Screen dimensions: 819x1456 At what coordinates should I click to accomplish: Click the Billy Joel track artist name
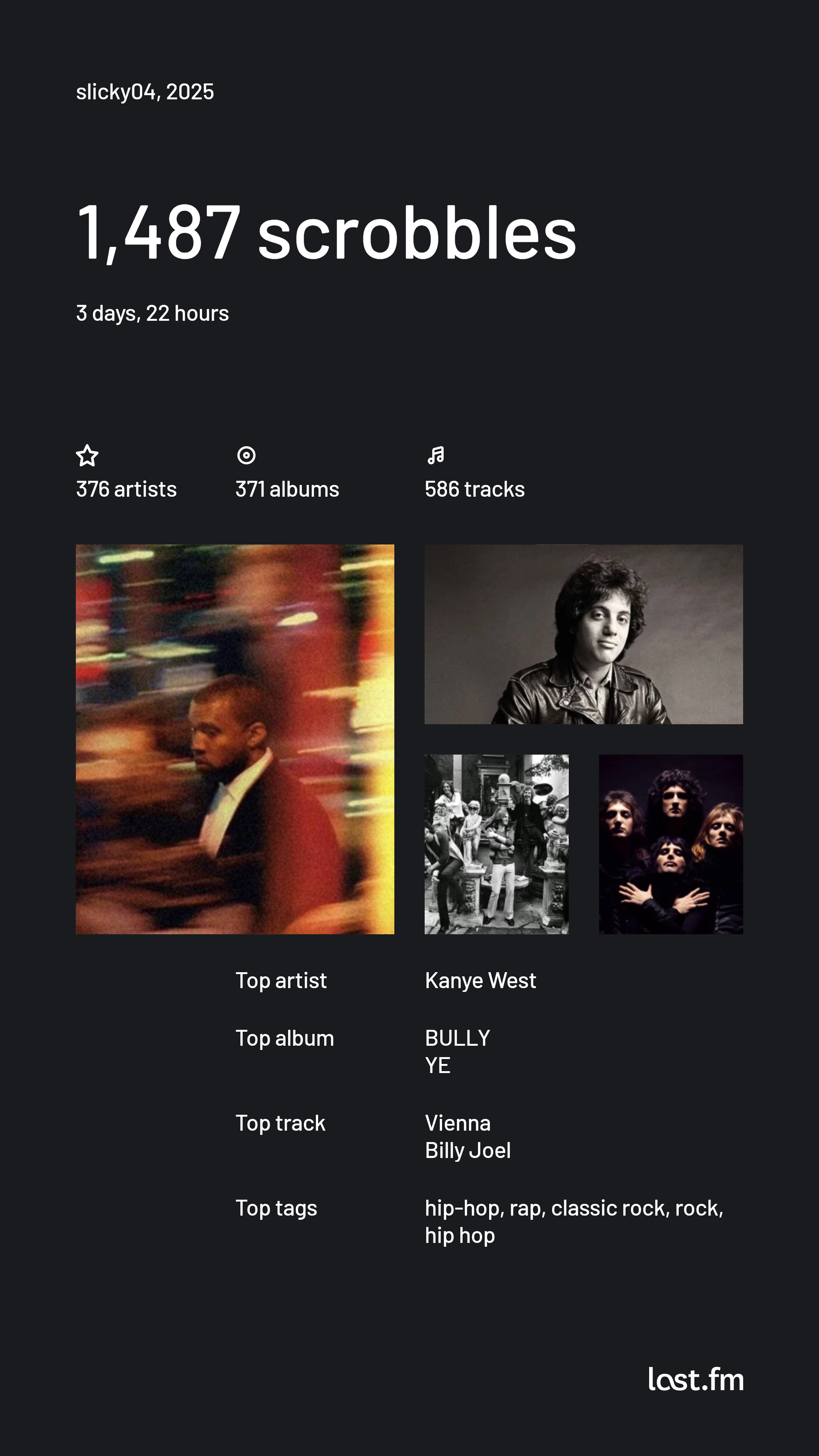point(468,1151)
